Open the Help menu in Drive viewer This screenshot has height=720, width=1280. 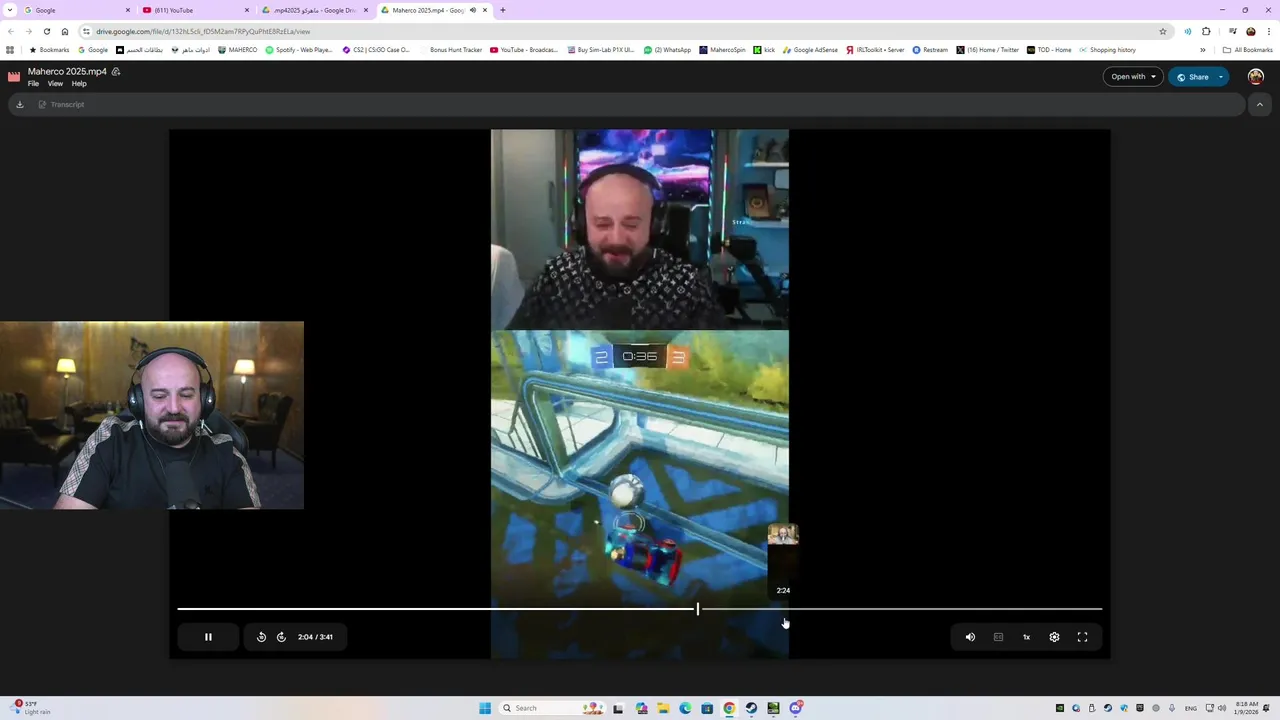pyautogui.click(x=79, y=84)
